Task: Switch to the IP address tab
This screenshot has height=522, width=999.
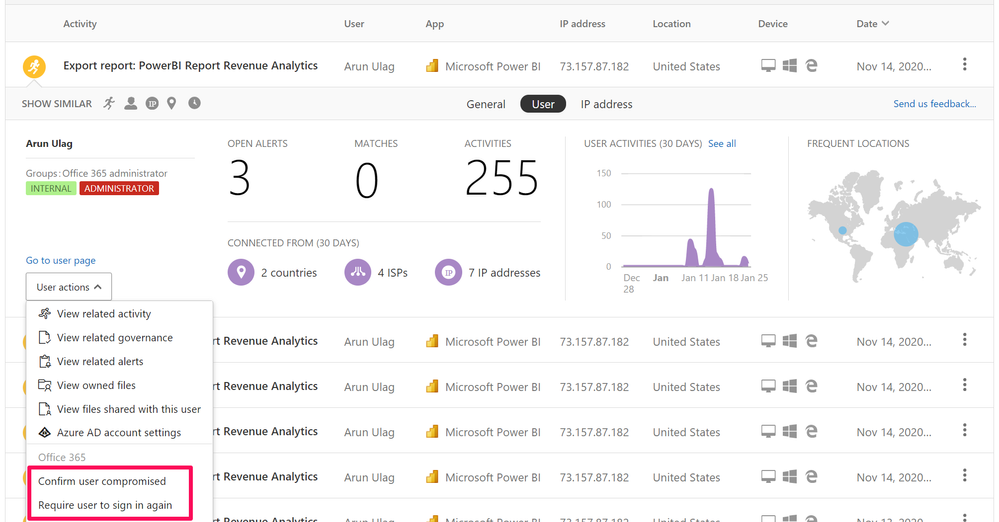Action: click(x=607, y=104)
